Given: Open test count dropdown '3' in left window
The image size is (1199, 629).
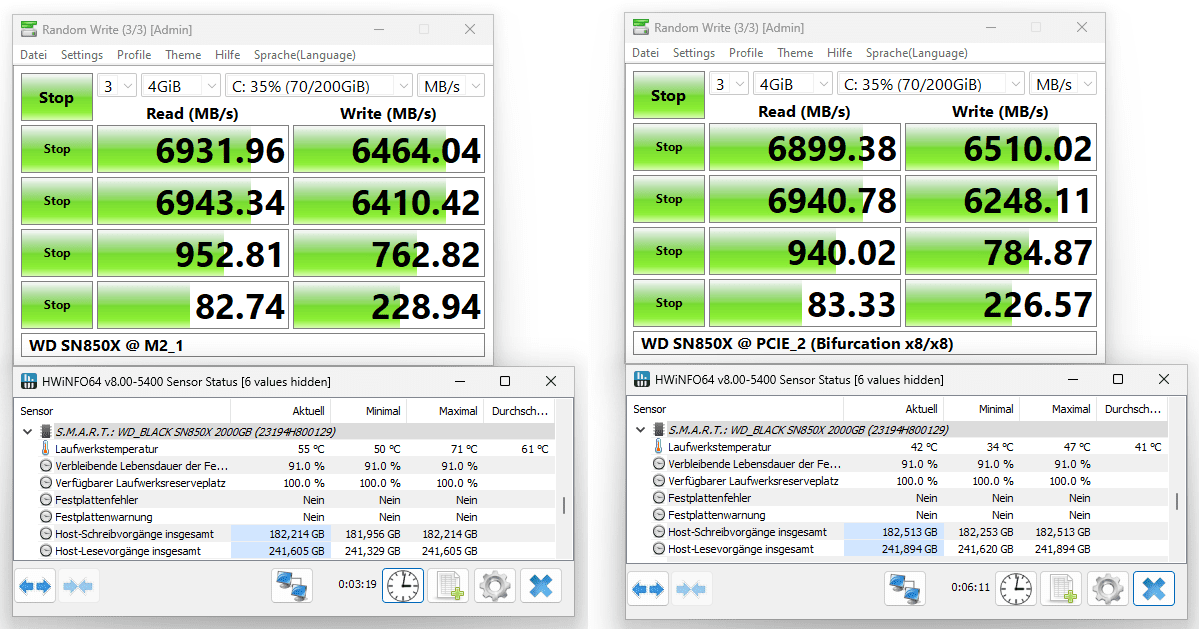Looking at the screenshot, I should pyautogui.click(x=117, y=86).
